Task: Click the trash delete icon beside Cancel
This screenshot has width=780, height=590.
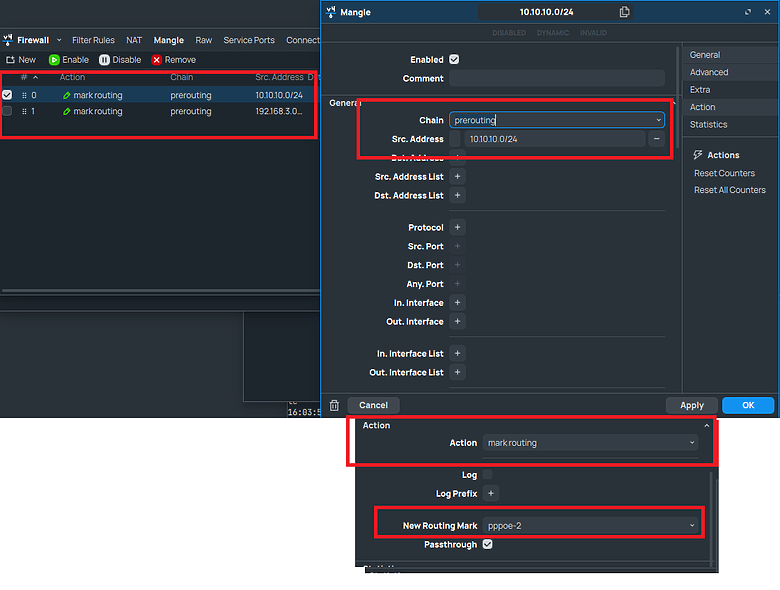Action: [334, 405]
